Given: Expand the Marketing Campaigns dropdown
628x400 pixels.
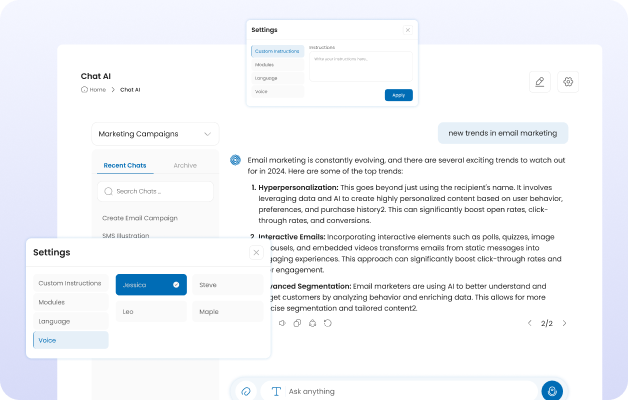Looking at the screenshot, I should 155,134.
